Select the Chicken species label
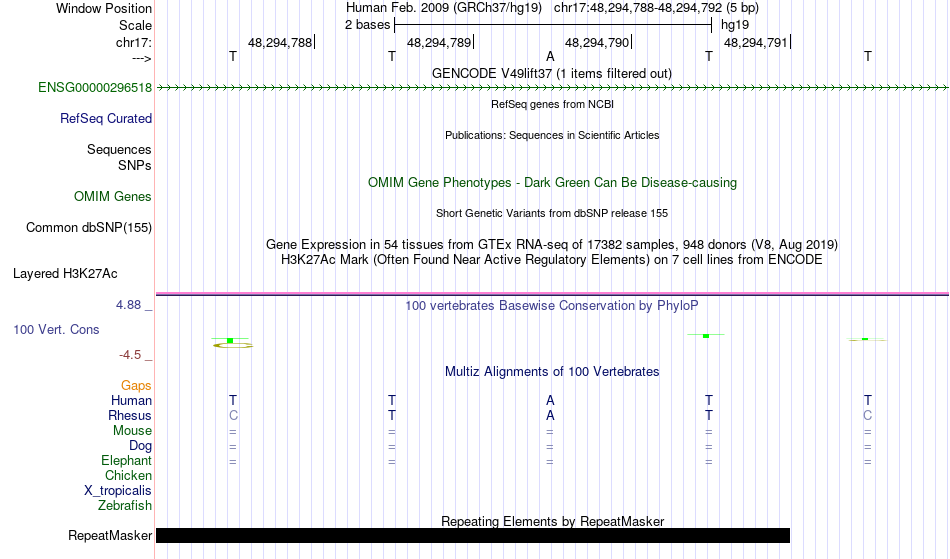The height and width of the screenshot is (559, 950). [128, 475]
